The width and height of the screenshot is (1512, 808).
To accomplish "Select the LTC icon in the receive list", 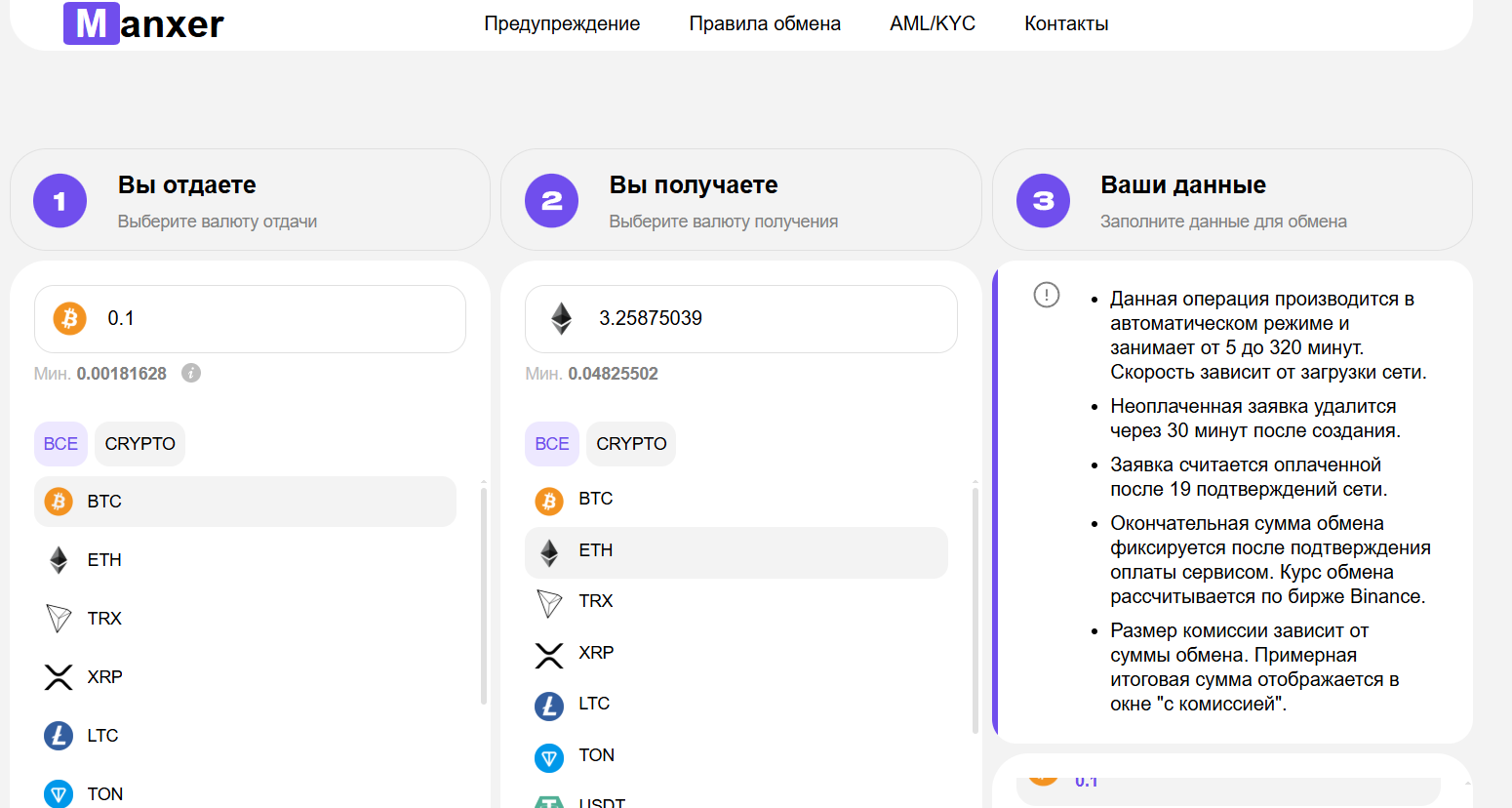I will click(x=549, y=706).
